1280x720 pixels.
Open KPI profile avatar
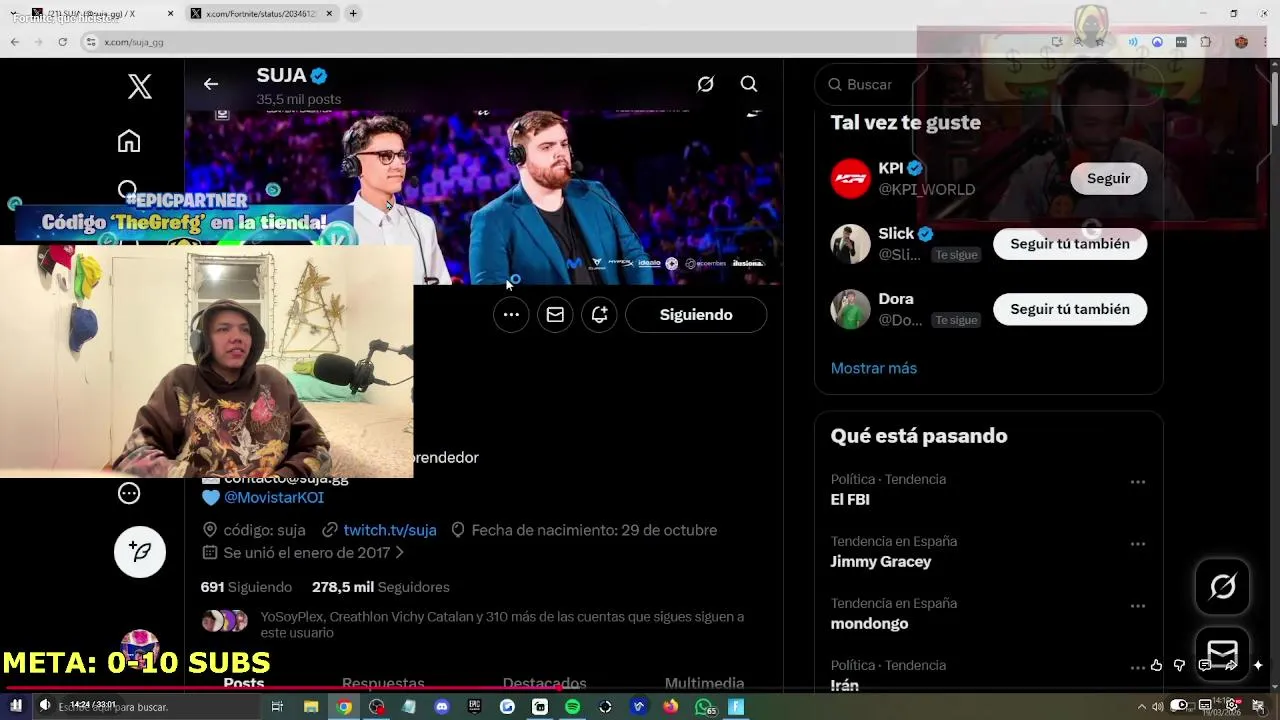click(x=851, y=179)
